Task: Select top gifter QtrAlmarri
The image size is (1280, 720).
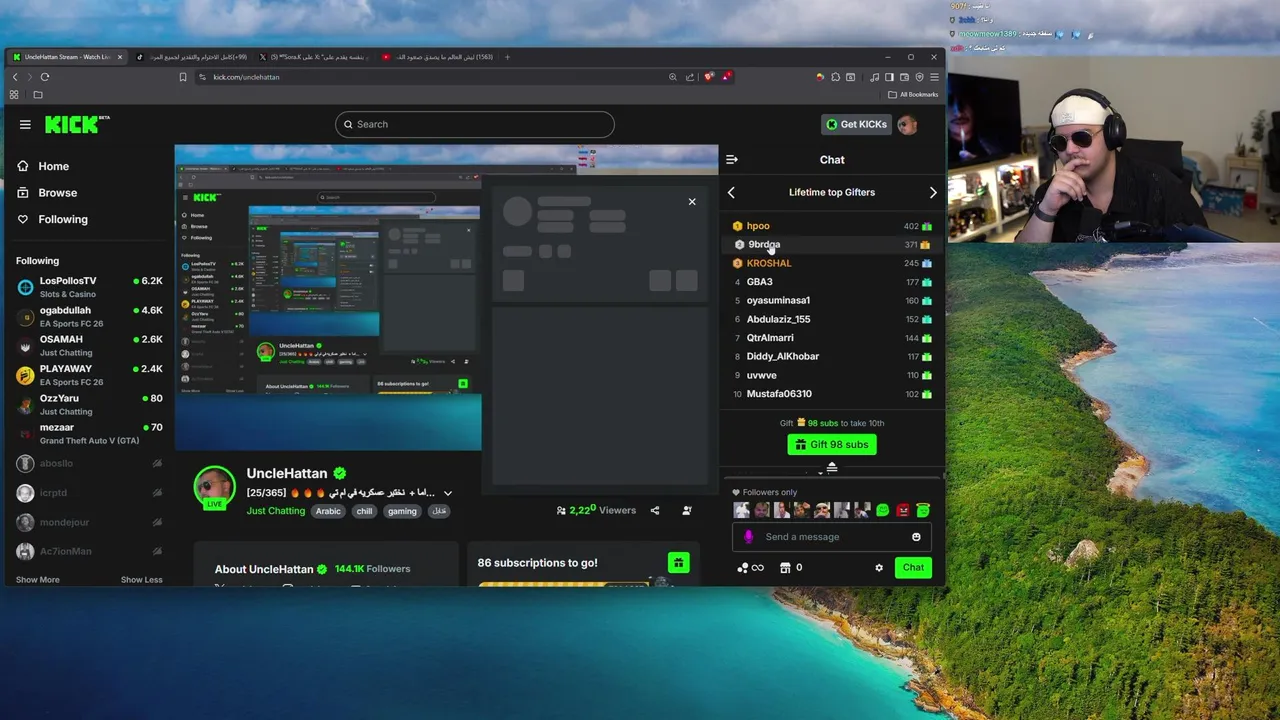Action: tap(832, 338)
